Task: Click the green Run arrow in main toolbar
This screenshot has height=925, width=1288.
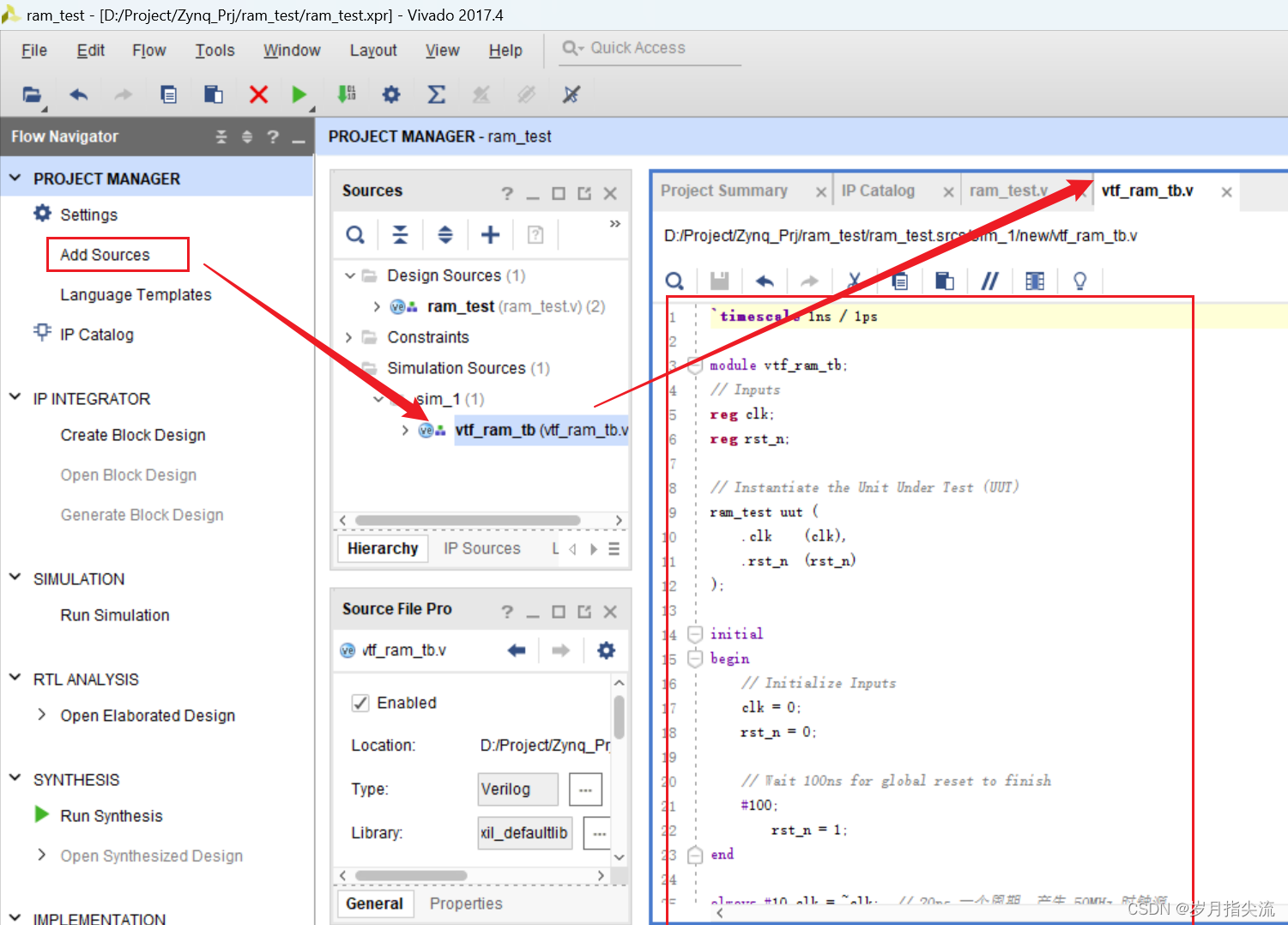Action: 299,94
